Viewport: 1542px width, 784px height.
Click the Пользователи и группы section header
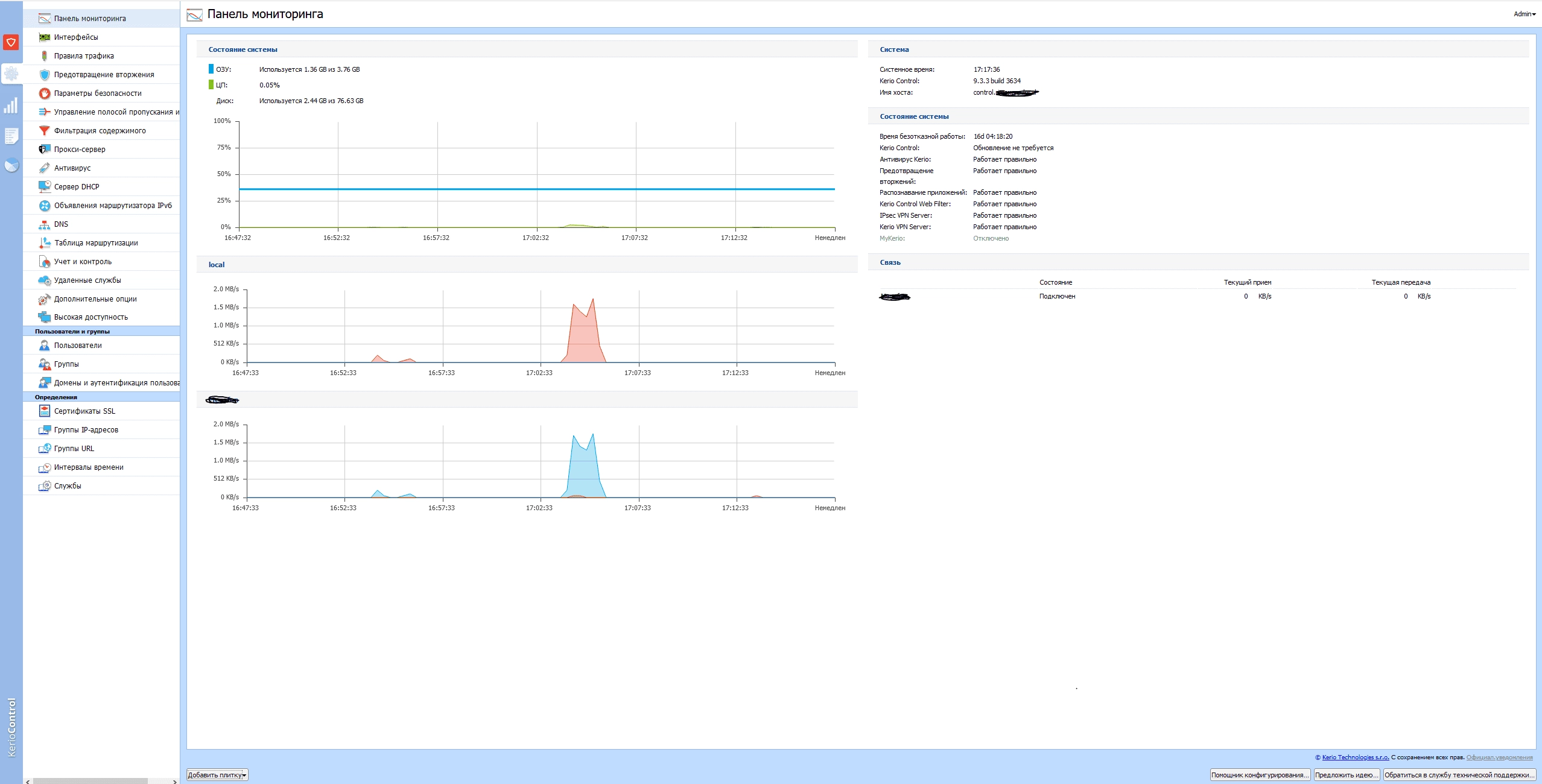pos(101,331)
